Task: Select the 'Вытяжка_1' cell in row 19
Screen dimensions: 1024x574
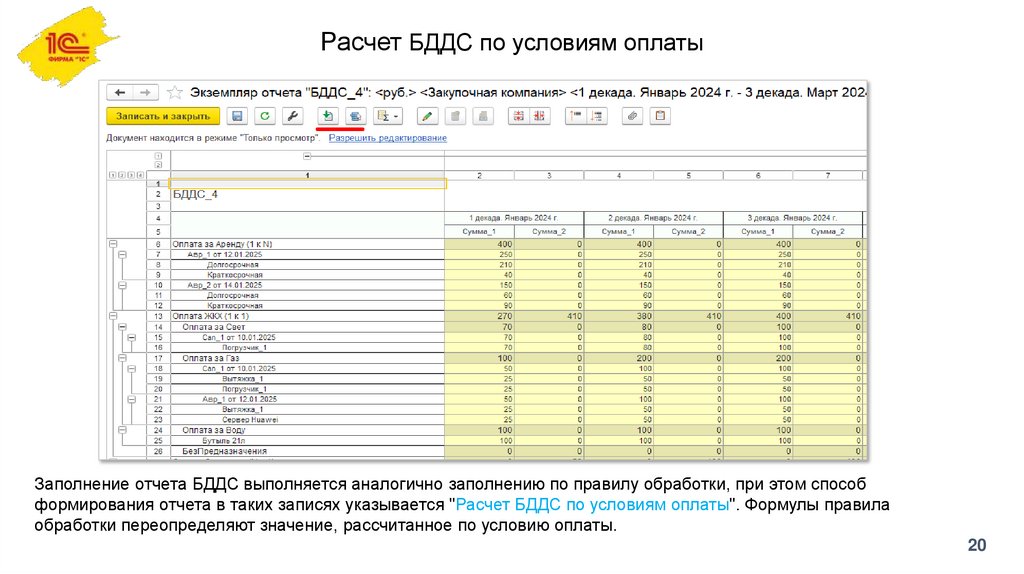Action: point(308,379)
